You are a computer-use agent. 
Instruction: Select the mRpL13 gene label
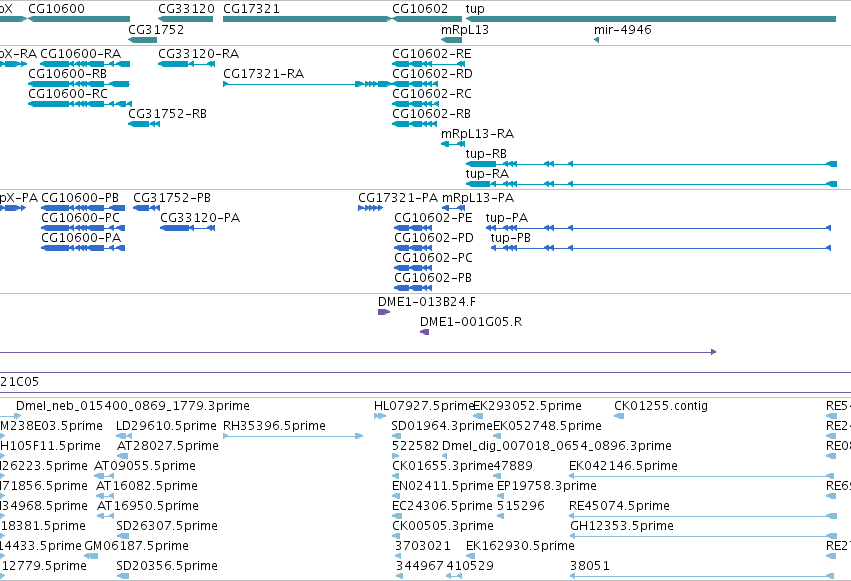465,29
